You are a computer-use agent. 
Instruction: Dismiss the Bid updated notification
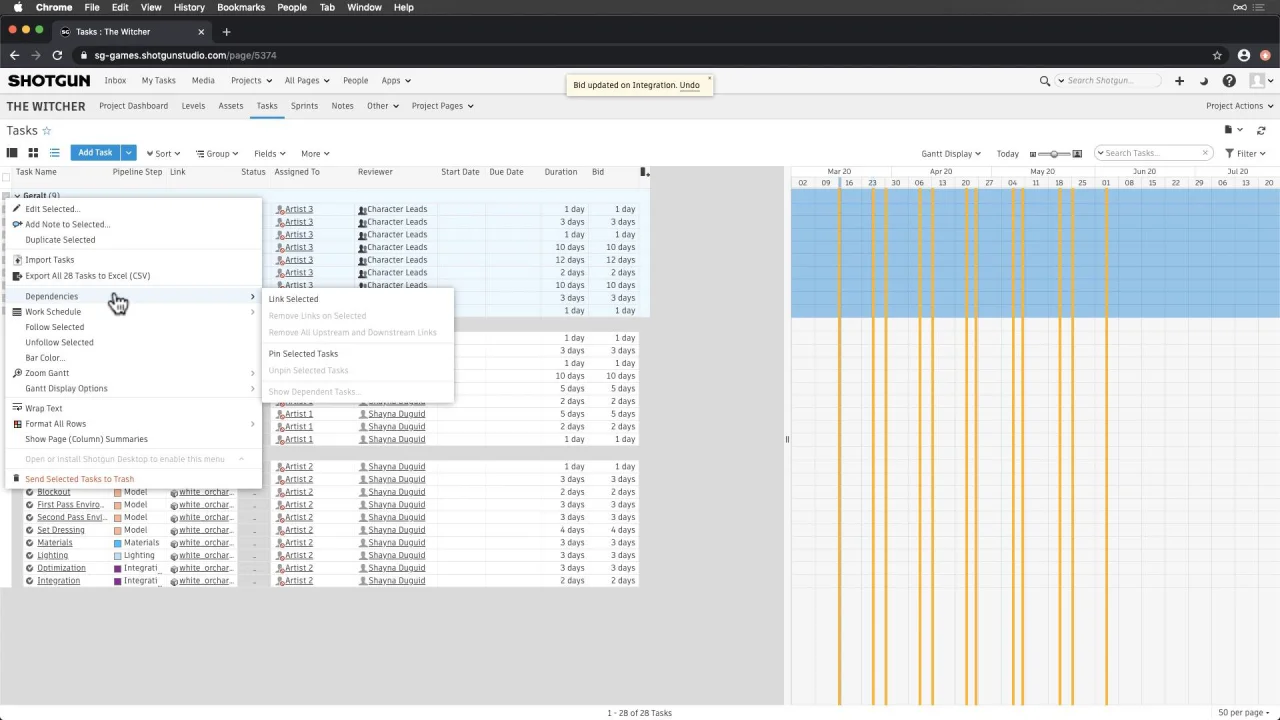pos(709,78)
